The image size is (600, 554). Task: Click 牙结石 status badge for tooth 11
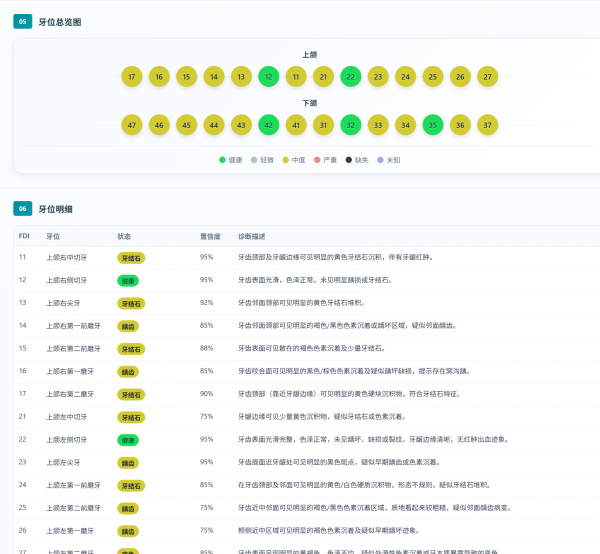point(131,258)
